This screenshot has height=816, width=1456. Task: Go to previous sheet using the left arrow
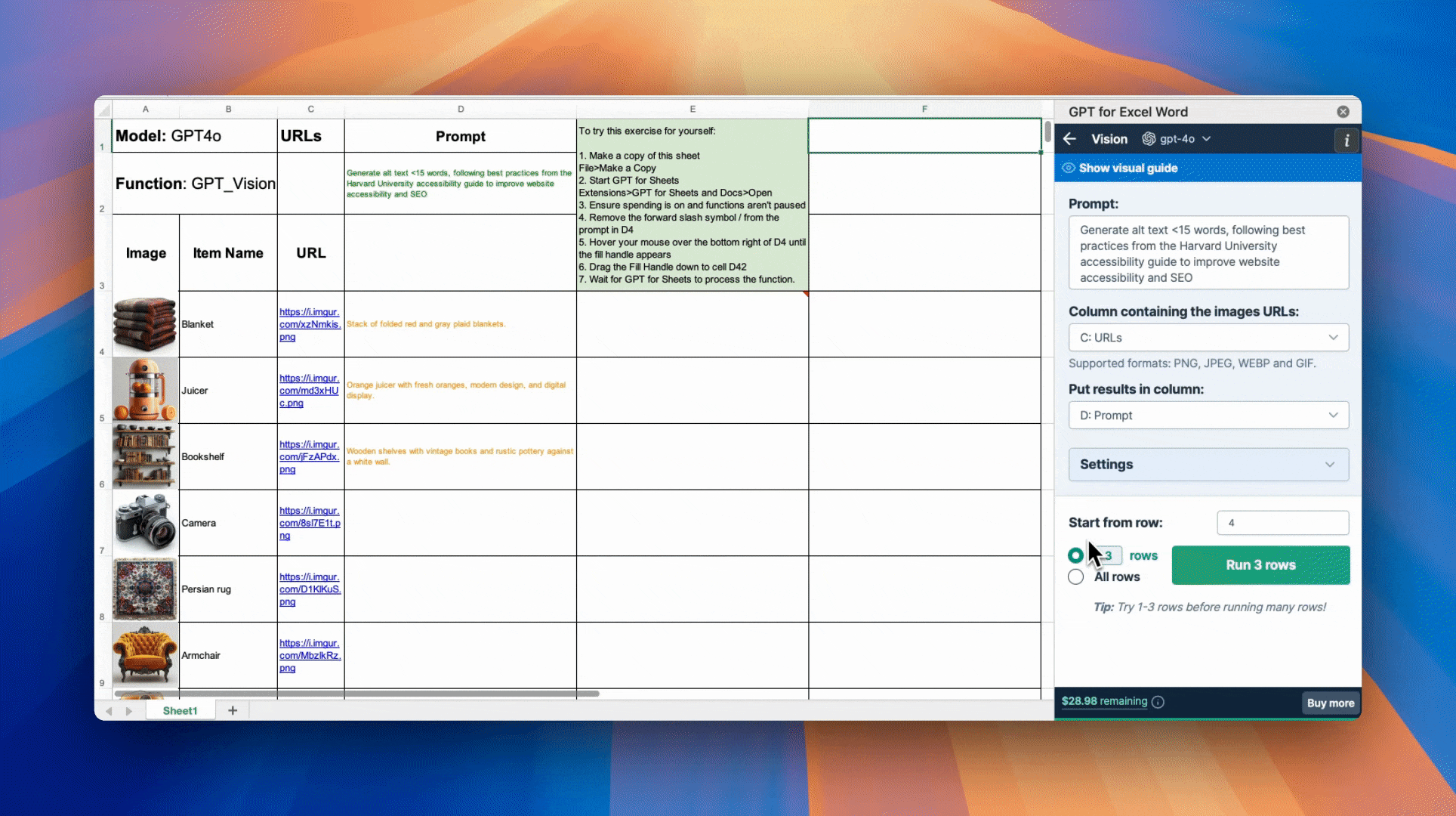coord(110,711)
